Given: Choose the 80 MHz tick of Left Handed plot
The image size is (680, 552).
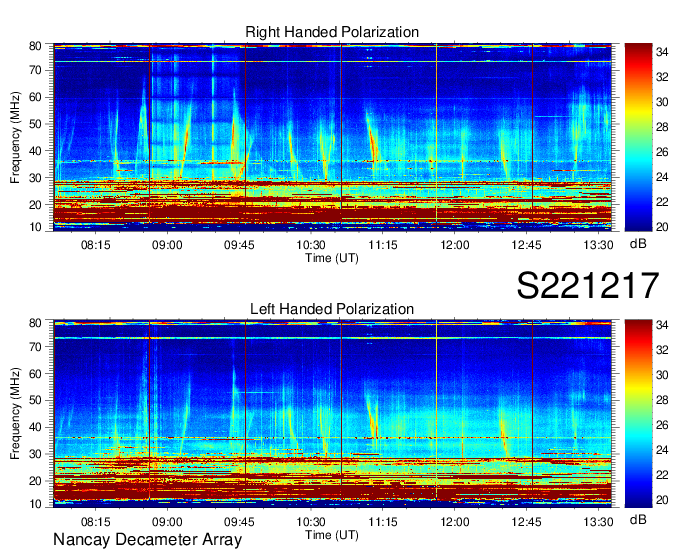Looking at the screenshot, I should tap(35, 323).
